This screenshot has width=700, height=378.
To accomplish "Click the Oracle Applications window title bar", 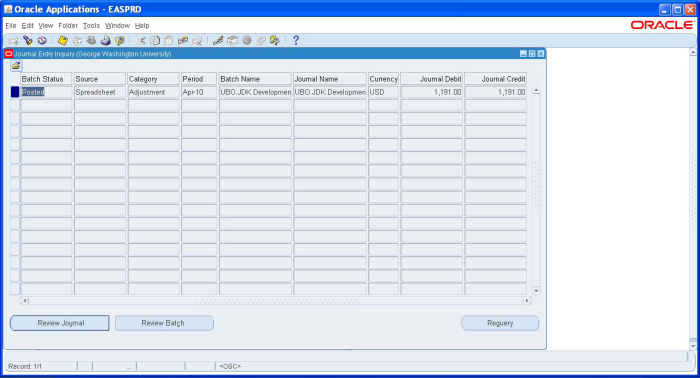I will click(350, 9).
